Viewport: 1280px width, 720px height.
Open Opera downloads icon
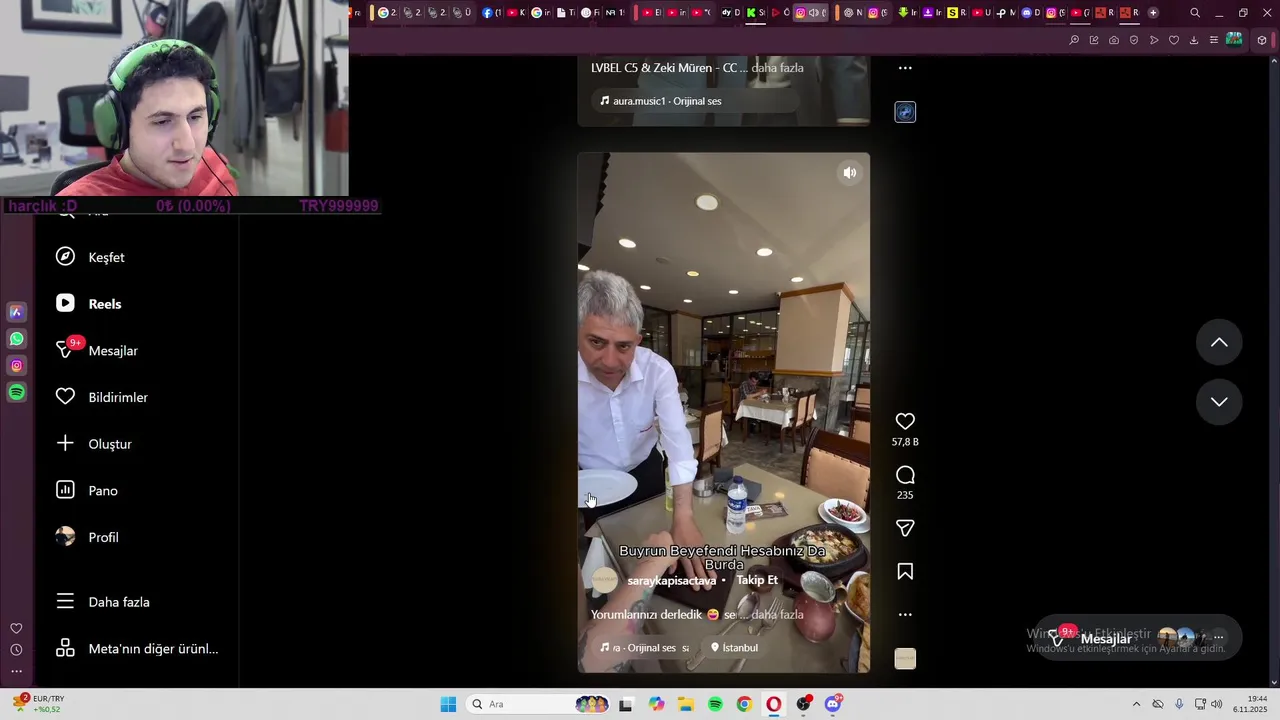tap(1194, 40)
